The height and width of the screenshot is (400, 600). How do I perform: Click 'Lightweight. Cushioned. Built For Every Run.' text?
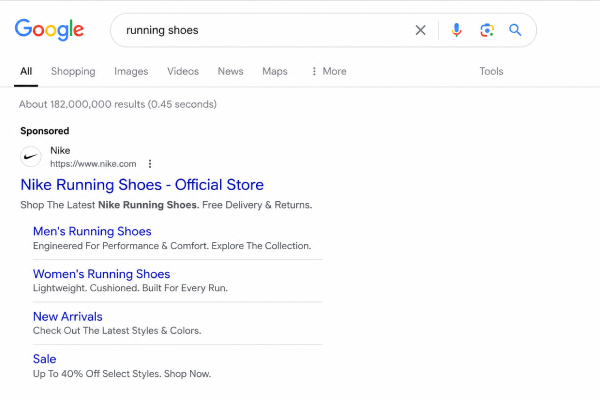(x=130, y=288)
